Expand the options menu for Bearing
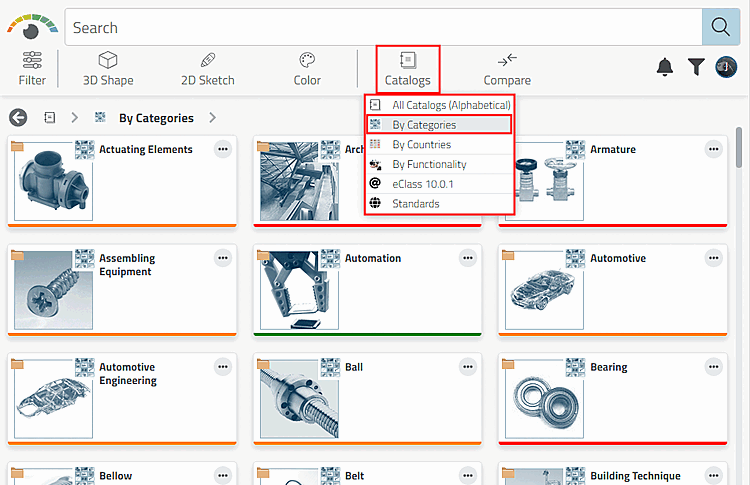The image size is (750, 485). (713, 367)
